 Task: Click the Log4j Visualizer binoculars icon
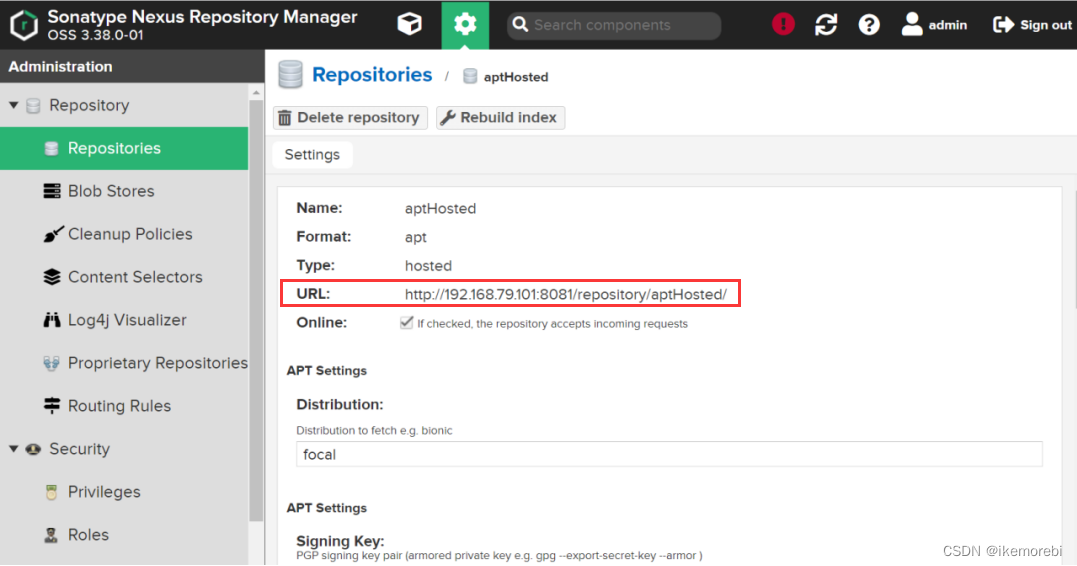[x=52, y=320]
